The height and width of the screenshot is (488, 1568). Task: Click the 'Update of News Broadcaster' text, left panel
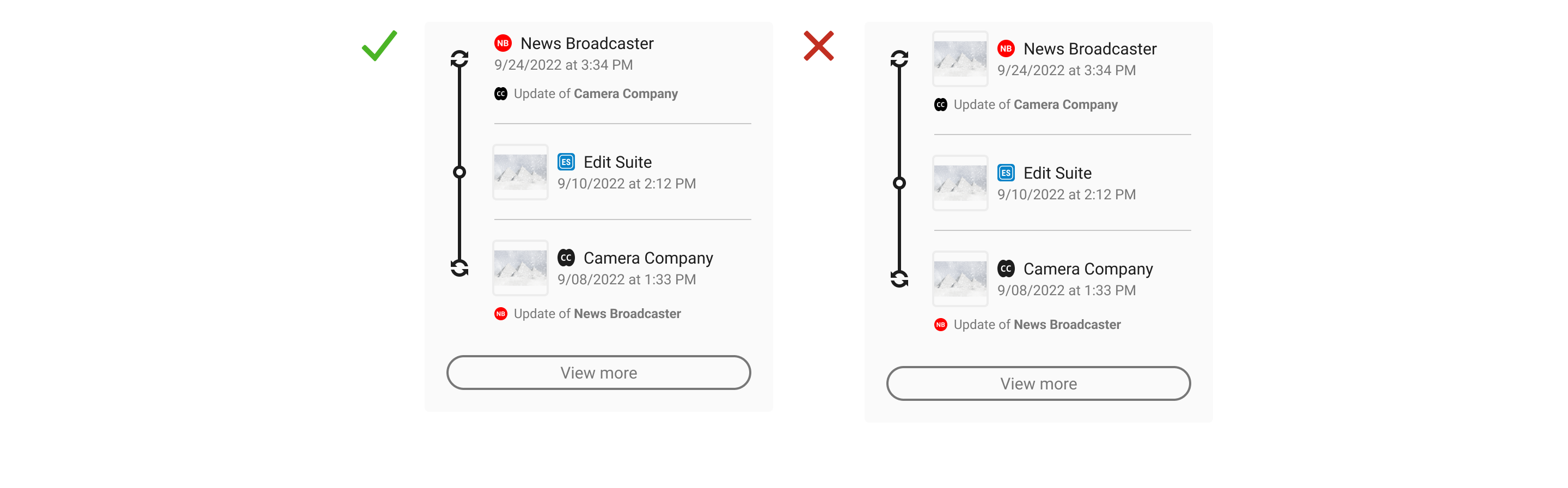(x=597, y=314)
